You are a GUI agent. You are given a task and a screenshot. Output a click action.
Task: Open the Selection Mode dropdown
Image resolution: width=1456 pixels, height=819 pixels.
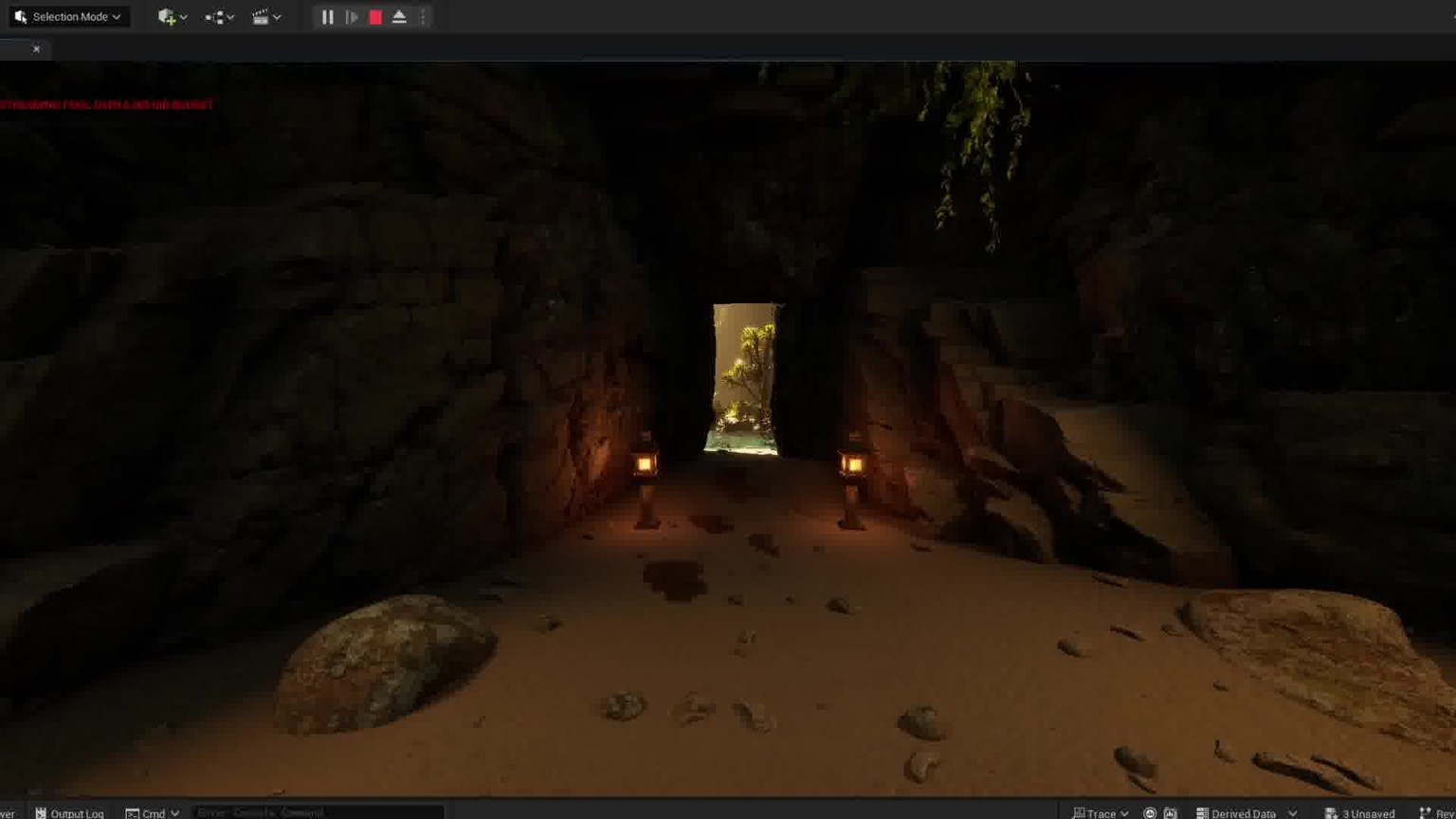[68, 17]
